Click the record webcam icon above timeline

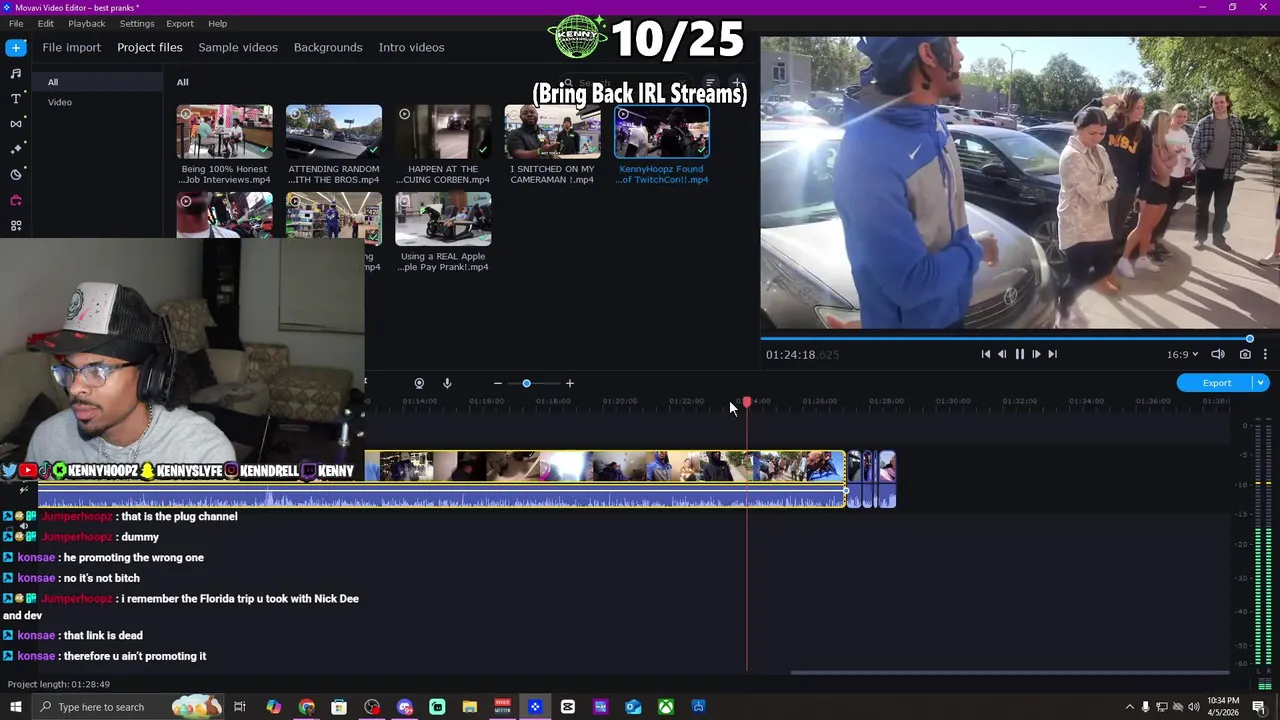[x=419, y=383]
